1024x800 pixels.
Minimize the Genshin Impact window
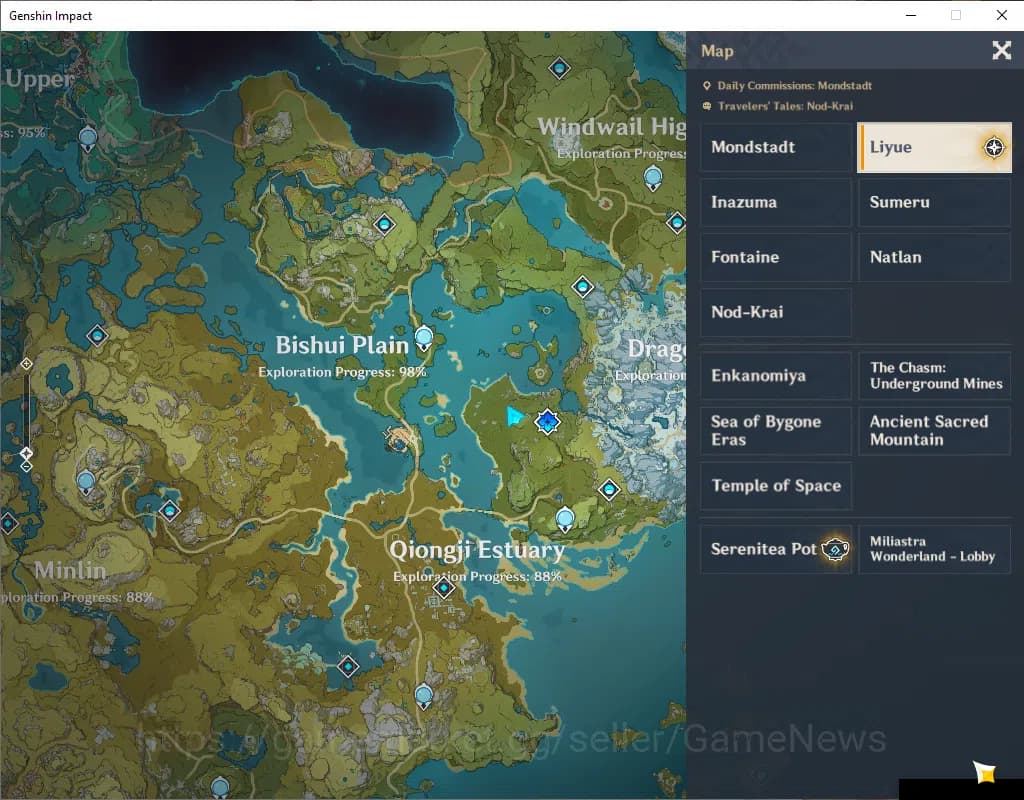[911, 15]
